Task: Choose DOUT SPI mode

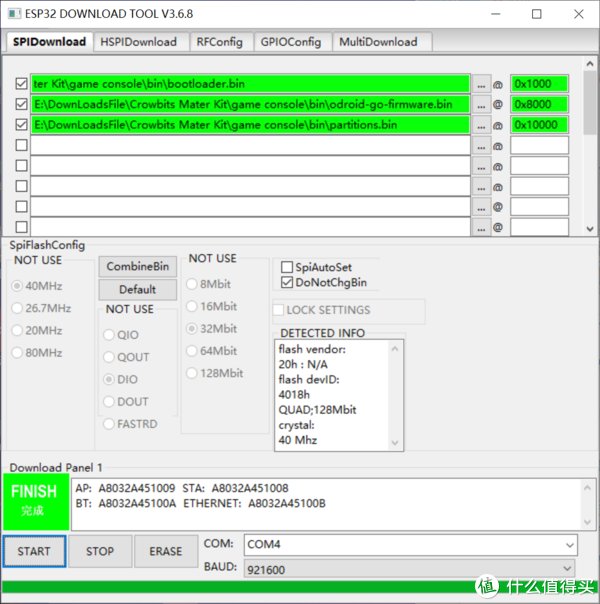Action: 109,401
